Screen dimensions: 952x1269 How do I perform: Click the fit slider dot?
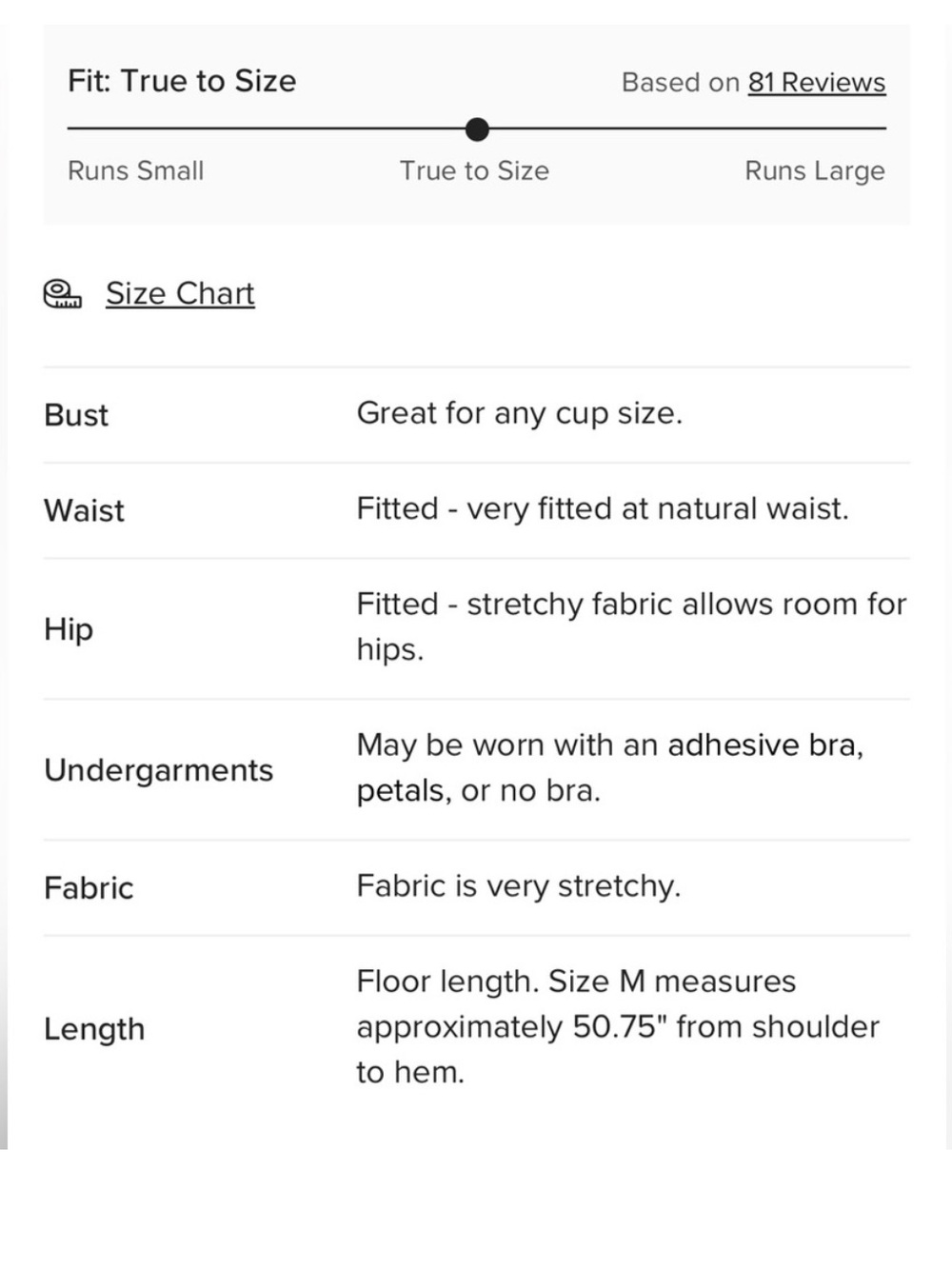478,129
